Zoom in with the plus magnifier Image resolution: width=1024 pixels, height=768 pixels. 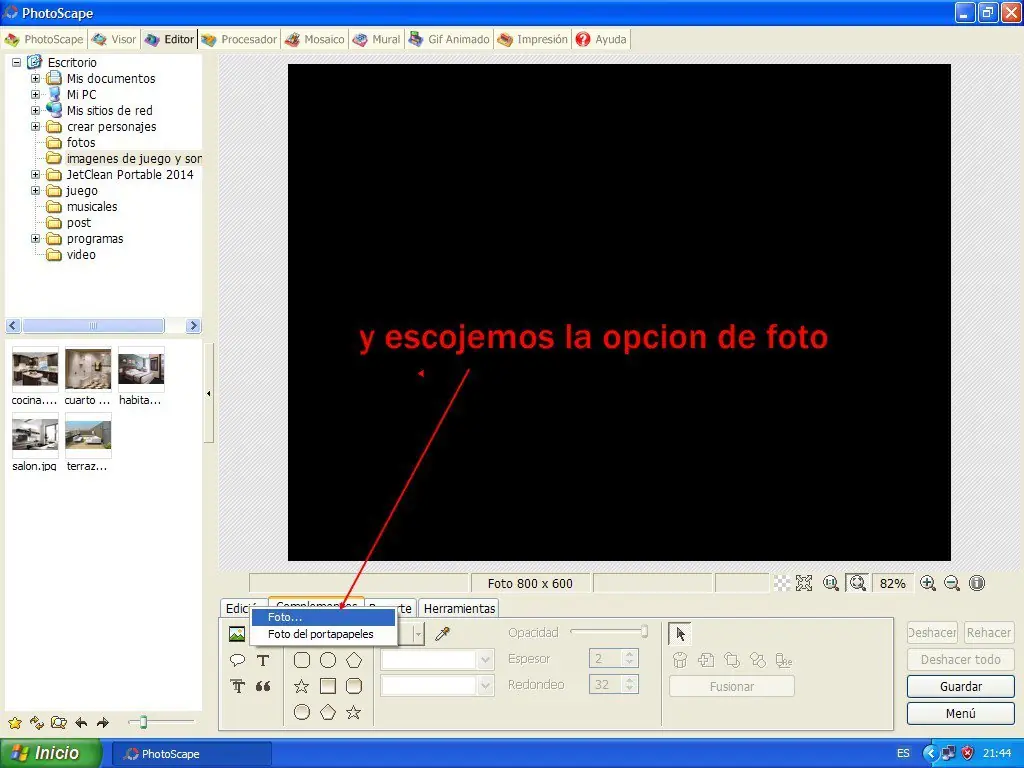928,583
